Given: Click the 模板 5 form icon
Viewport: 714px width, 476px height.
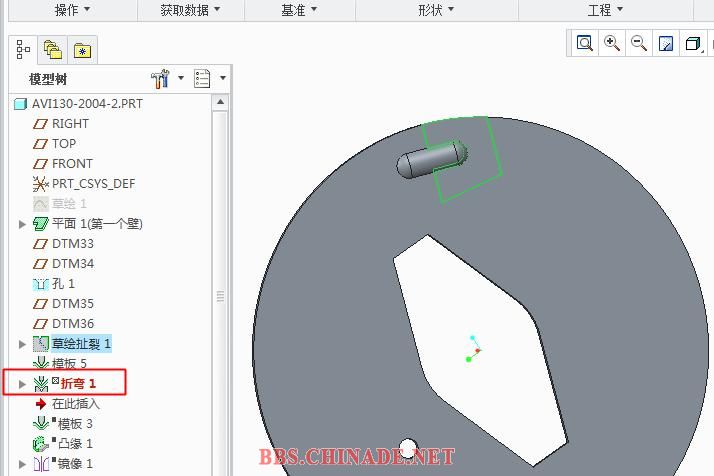Looking at the screenshot, I should coord(41,363).
